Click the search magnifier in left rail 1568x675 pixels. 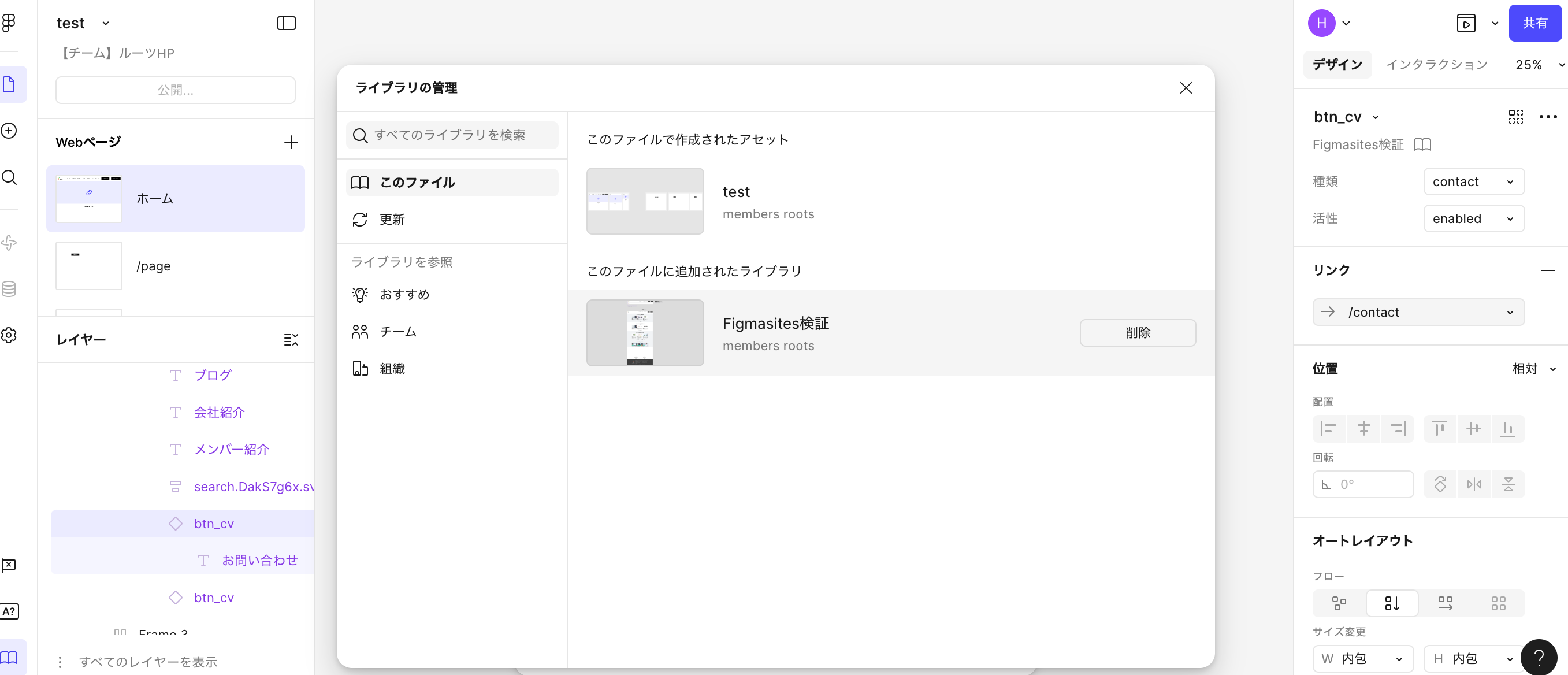tap(9, 177)
